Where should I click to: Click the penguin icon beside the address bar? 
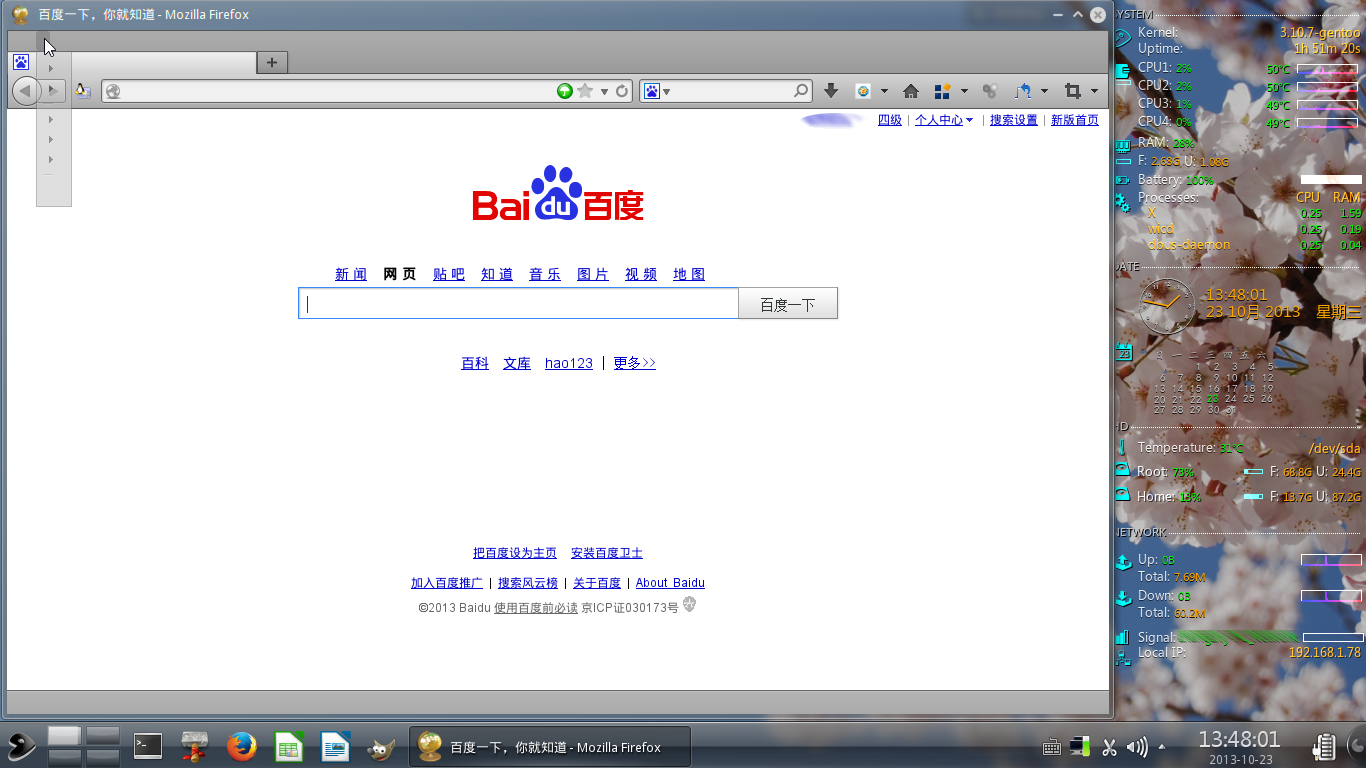(83, 91)
